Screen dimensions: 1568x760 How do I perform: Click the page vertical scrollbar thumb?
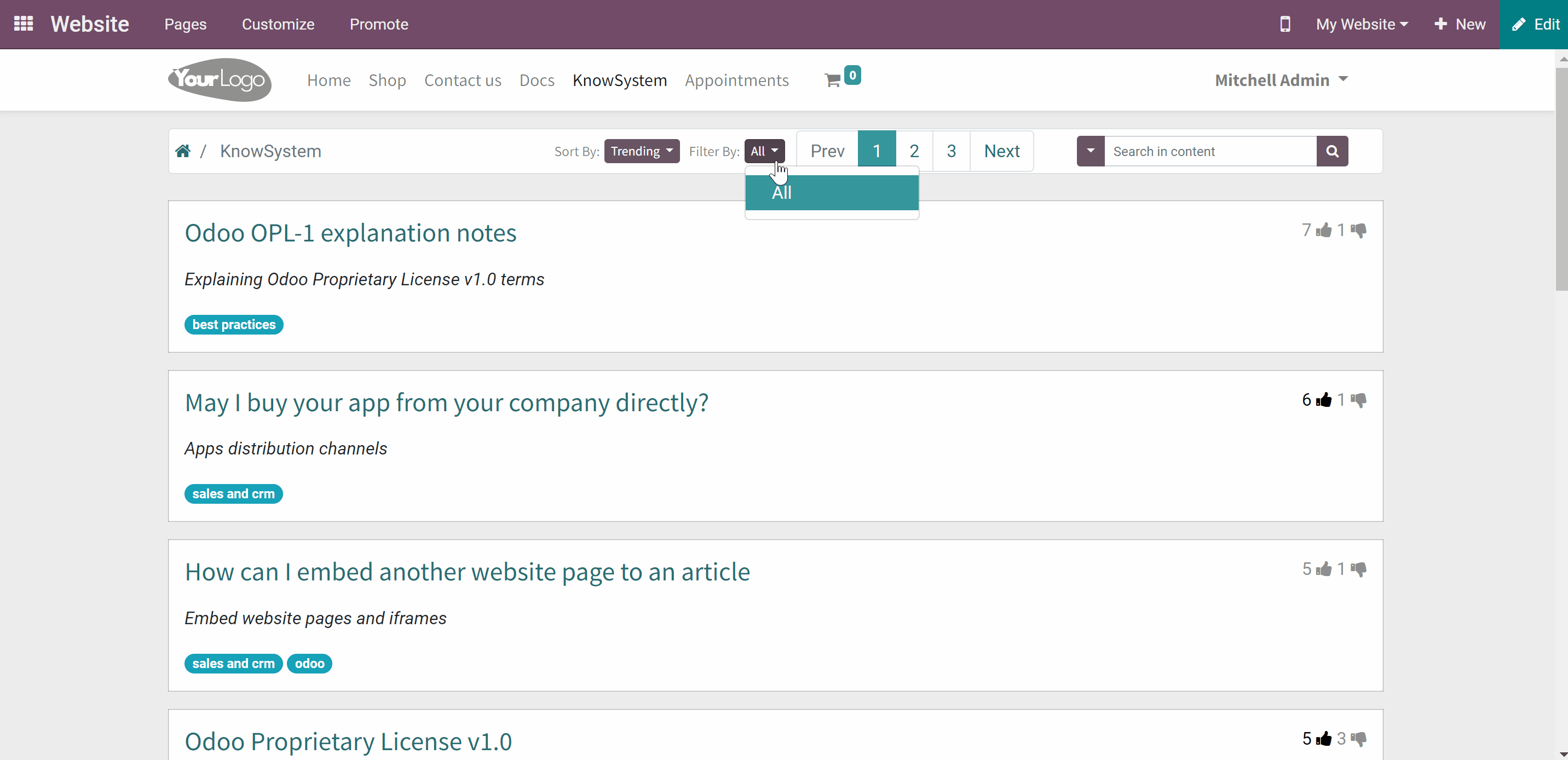[x=1562, y=179]
